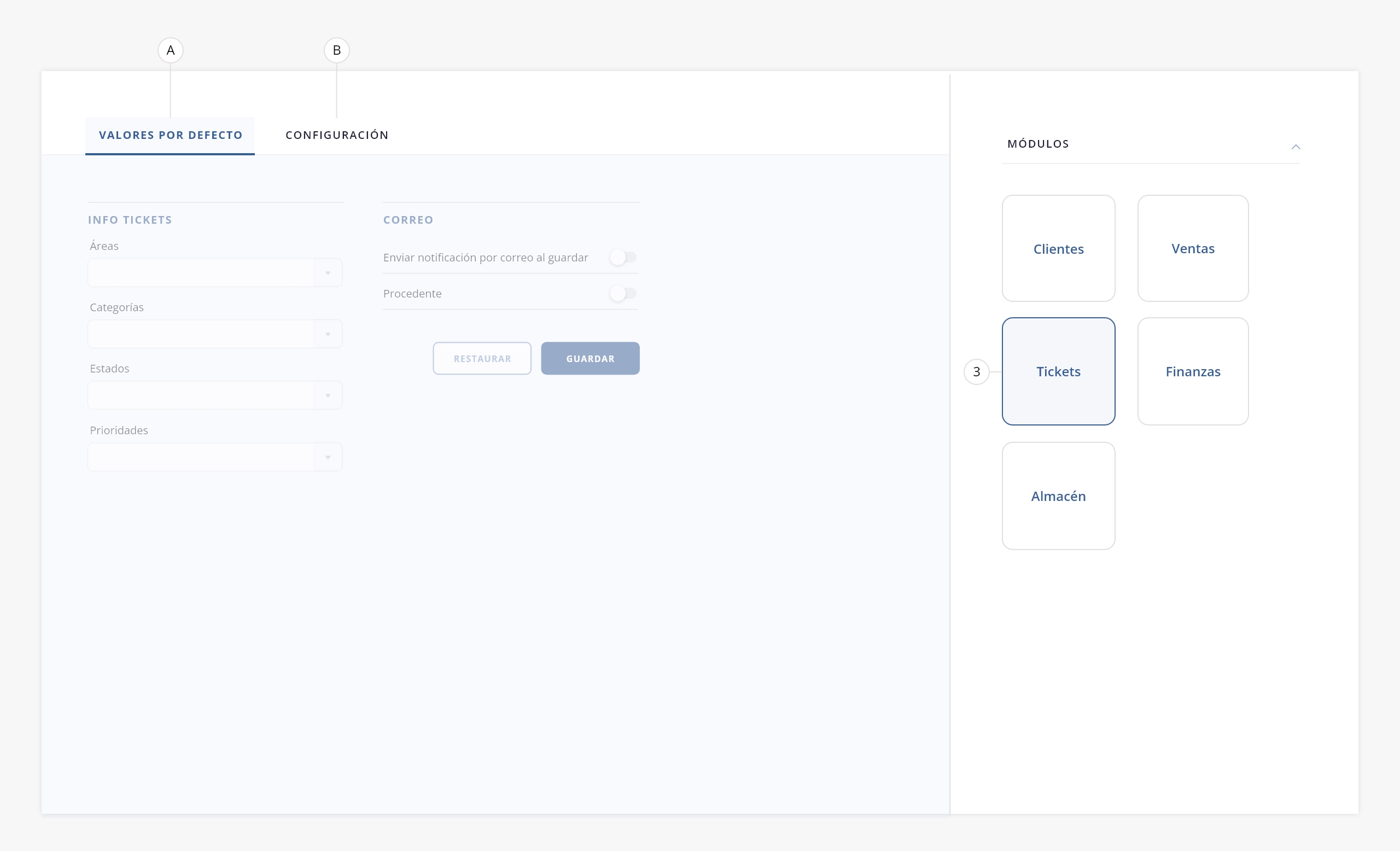Open the Estados dropdown list
The height and width of the screenshot is (851, 1400).
pos(328,395)
